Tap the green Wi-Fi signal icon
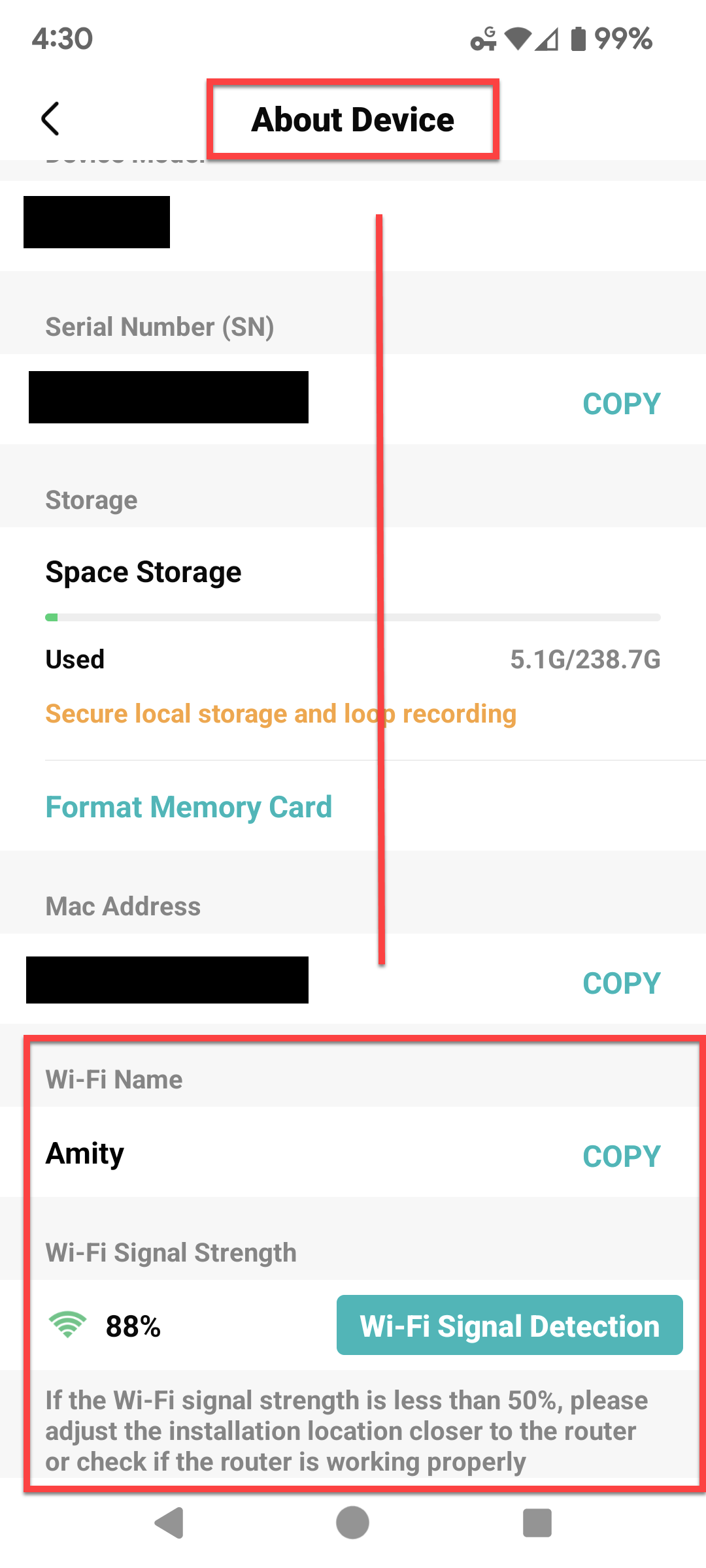This screenshot has width=706, height=1568. pyautogui.click(x=67, y=1325)
